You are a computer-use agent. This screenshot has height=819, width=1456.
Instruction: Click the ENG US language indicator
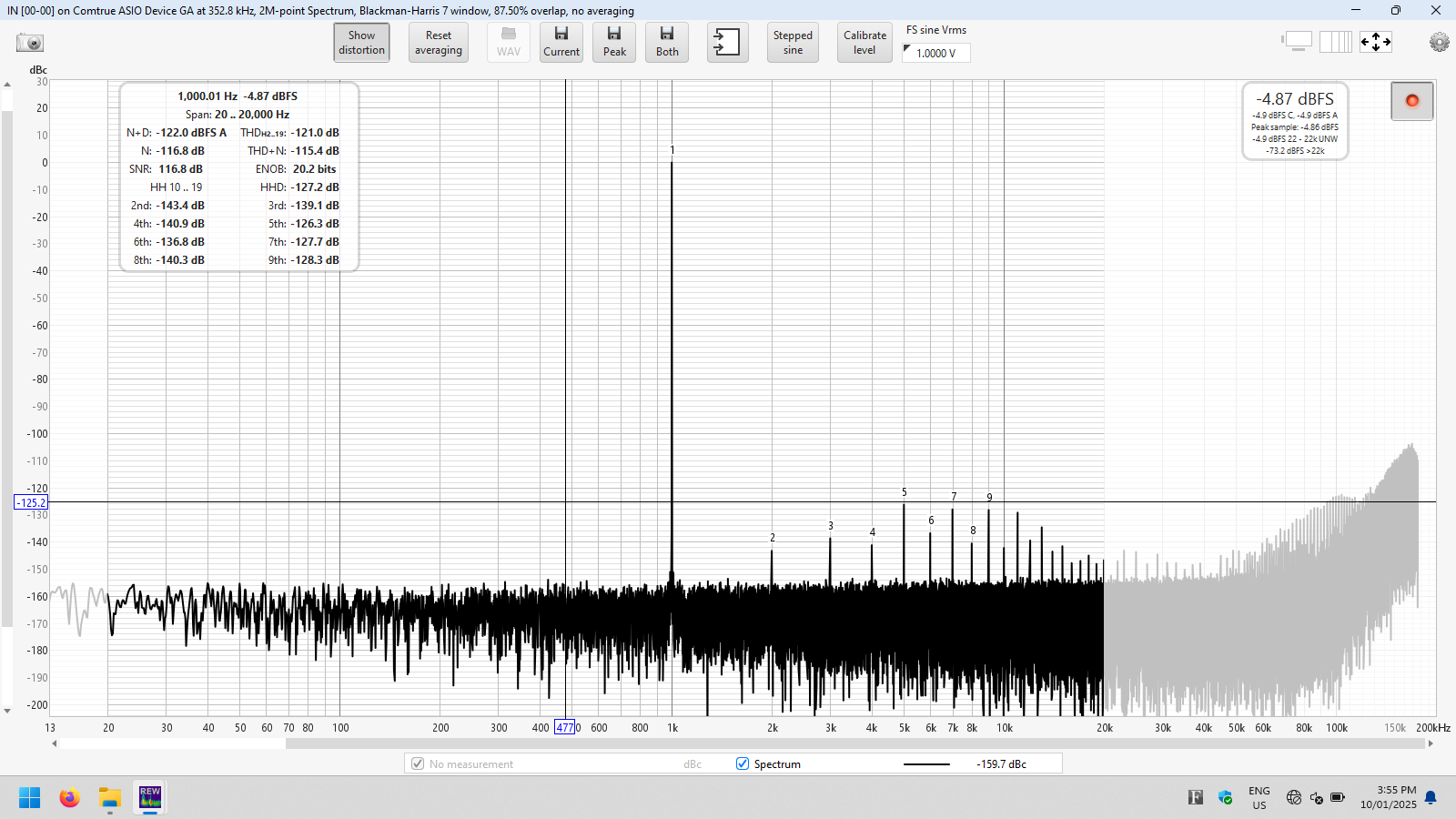[x=1259, y=798]
